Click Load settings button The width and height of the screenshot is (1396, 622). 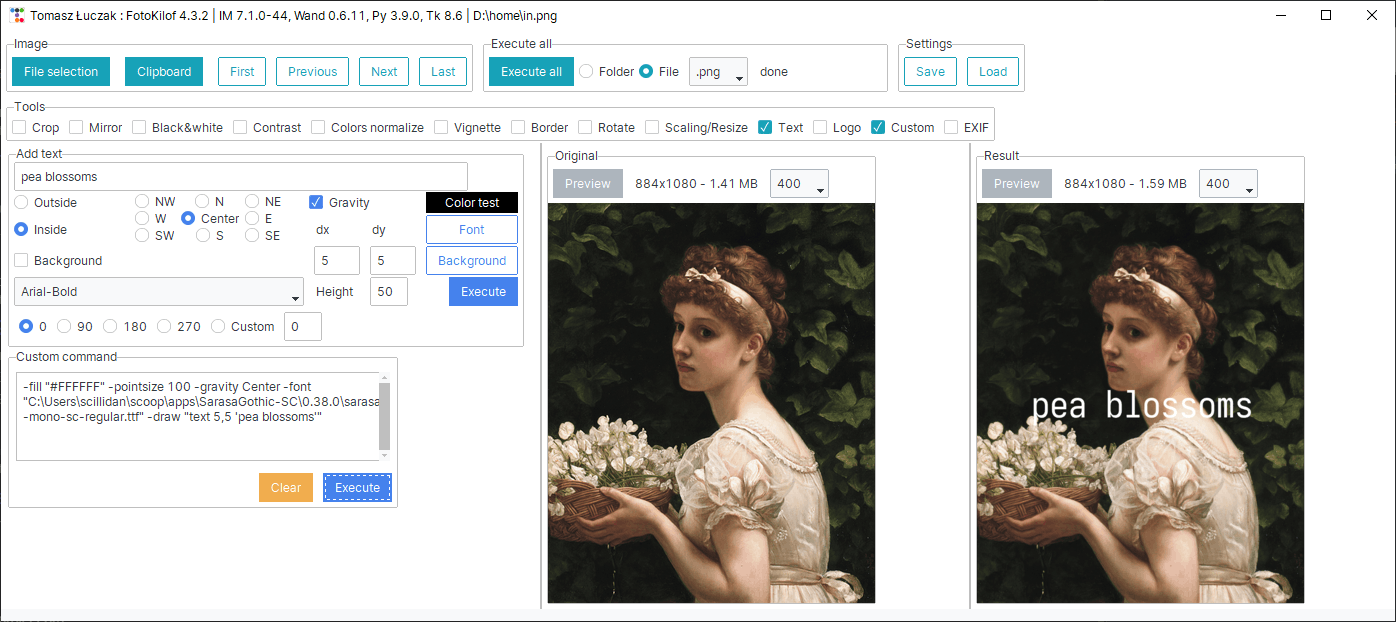pos(993,71)
